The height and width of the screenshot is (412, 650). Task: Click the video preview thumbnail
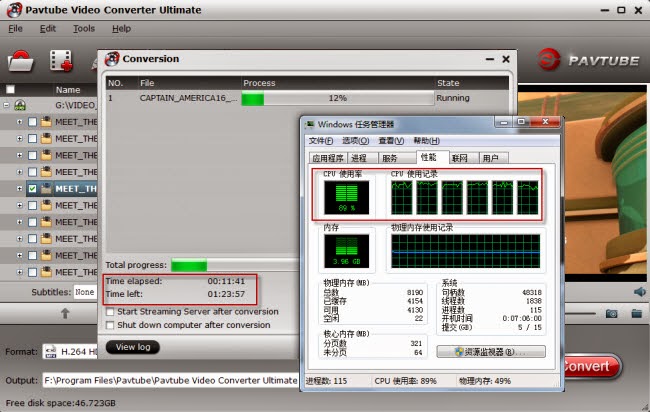coord(582,183)
